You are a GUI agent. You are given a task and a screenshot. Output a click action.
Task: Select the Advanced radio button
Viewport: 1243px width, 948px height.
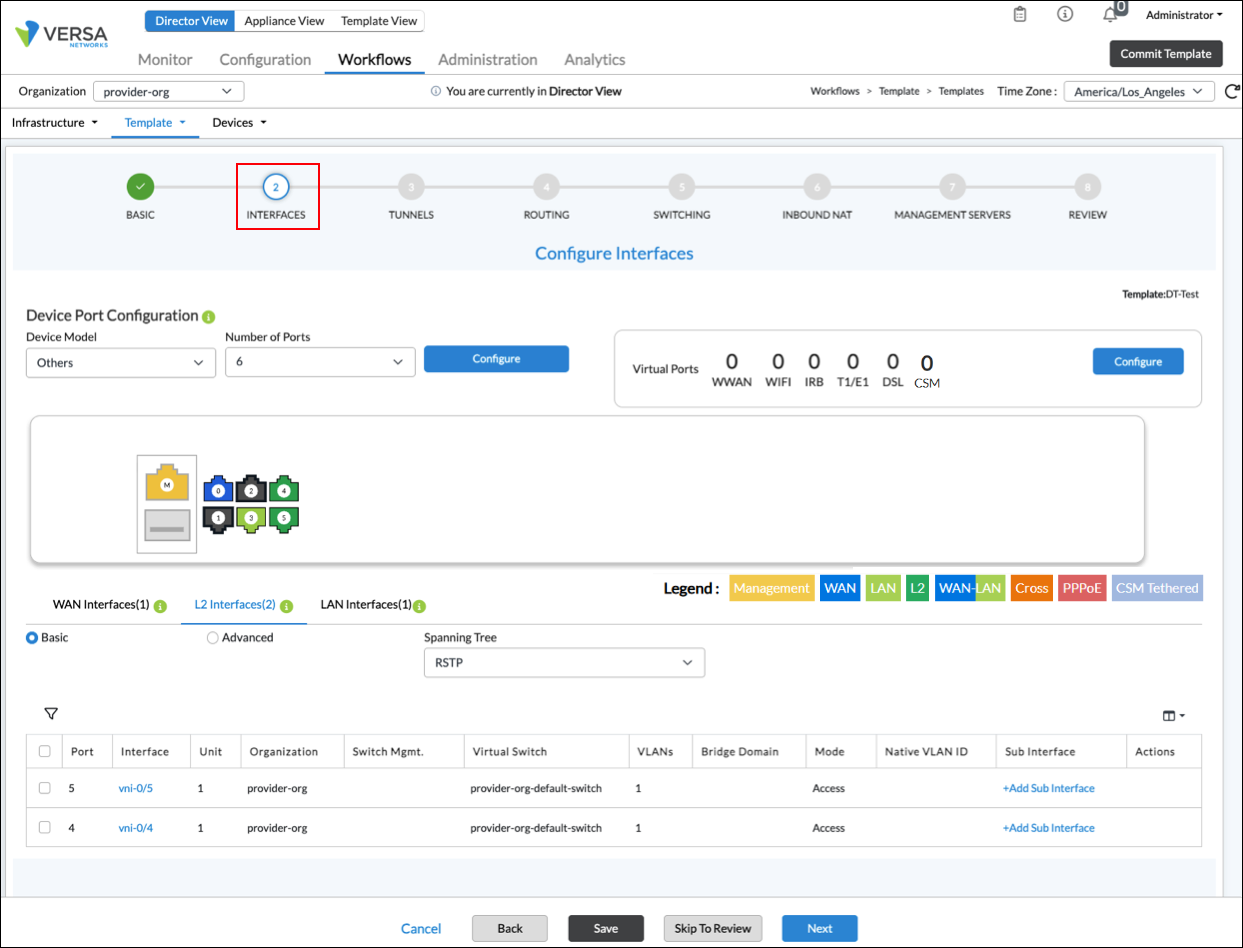[x=211, y=637]
